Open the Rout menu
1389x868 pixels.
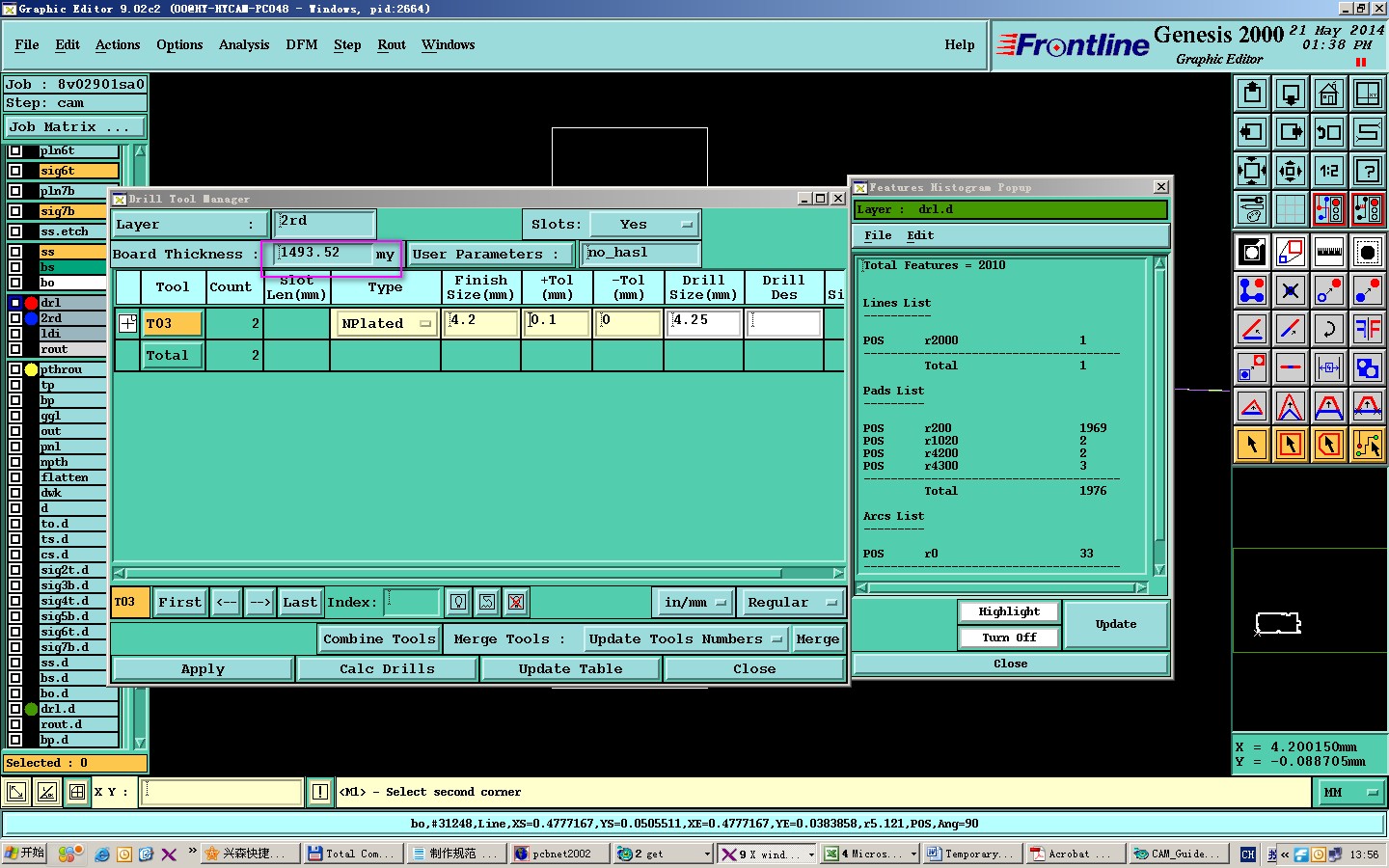tap(392, 44)
